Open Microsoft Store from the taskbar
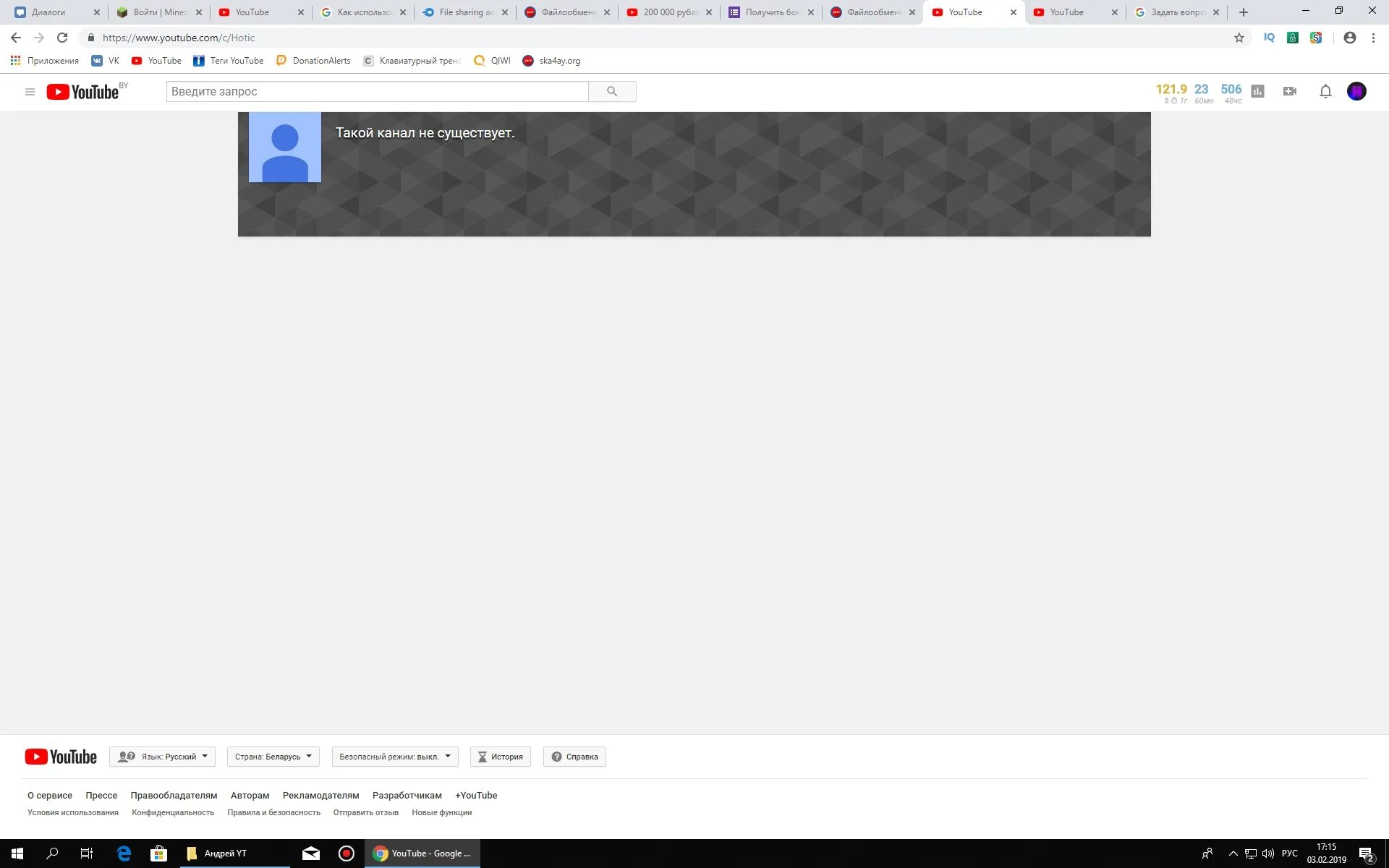 coord(158,854)
